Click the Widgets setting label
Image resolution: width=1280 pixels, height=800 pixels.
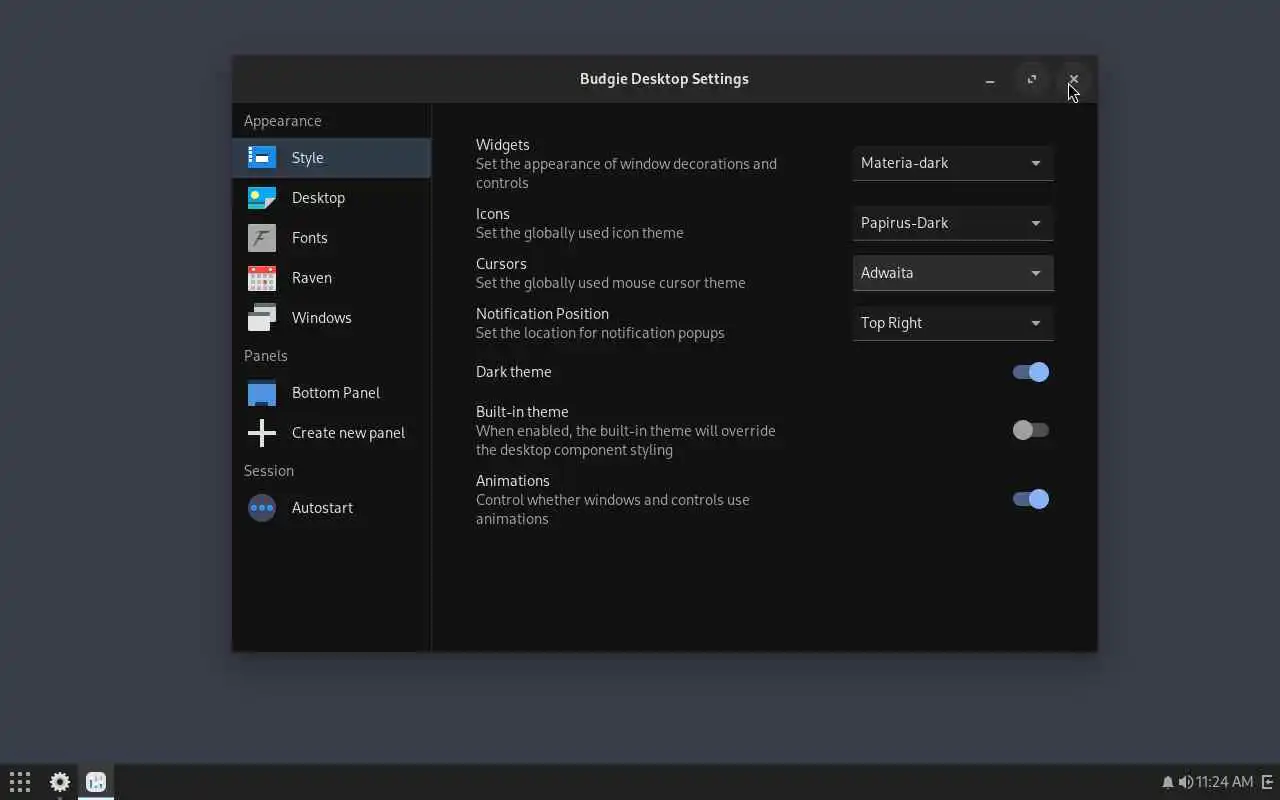pyautogui.click(x=503, y=145)
